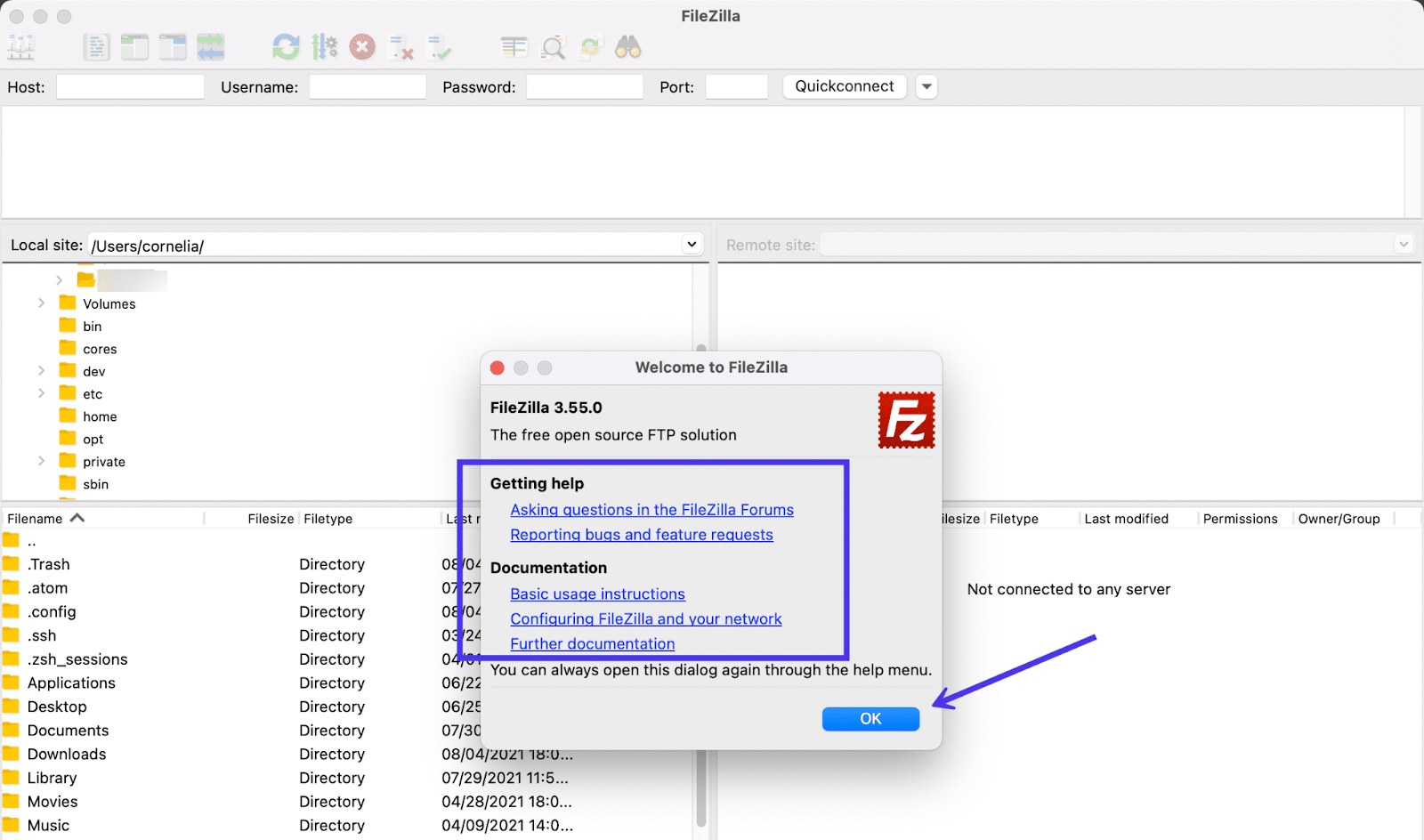Click inside the Host input field
Viewport: 1424px width, 840px height.
coord(129,86)
